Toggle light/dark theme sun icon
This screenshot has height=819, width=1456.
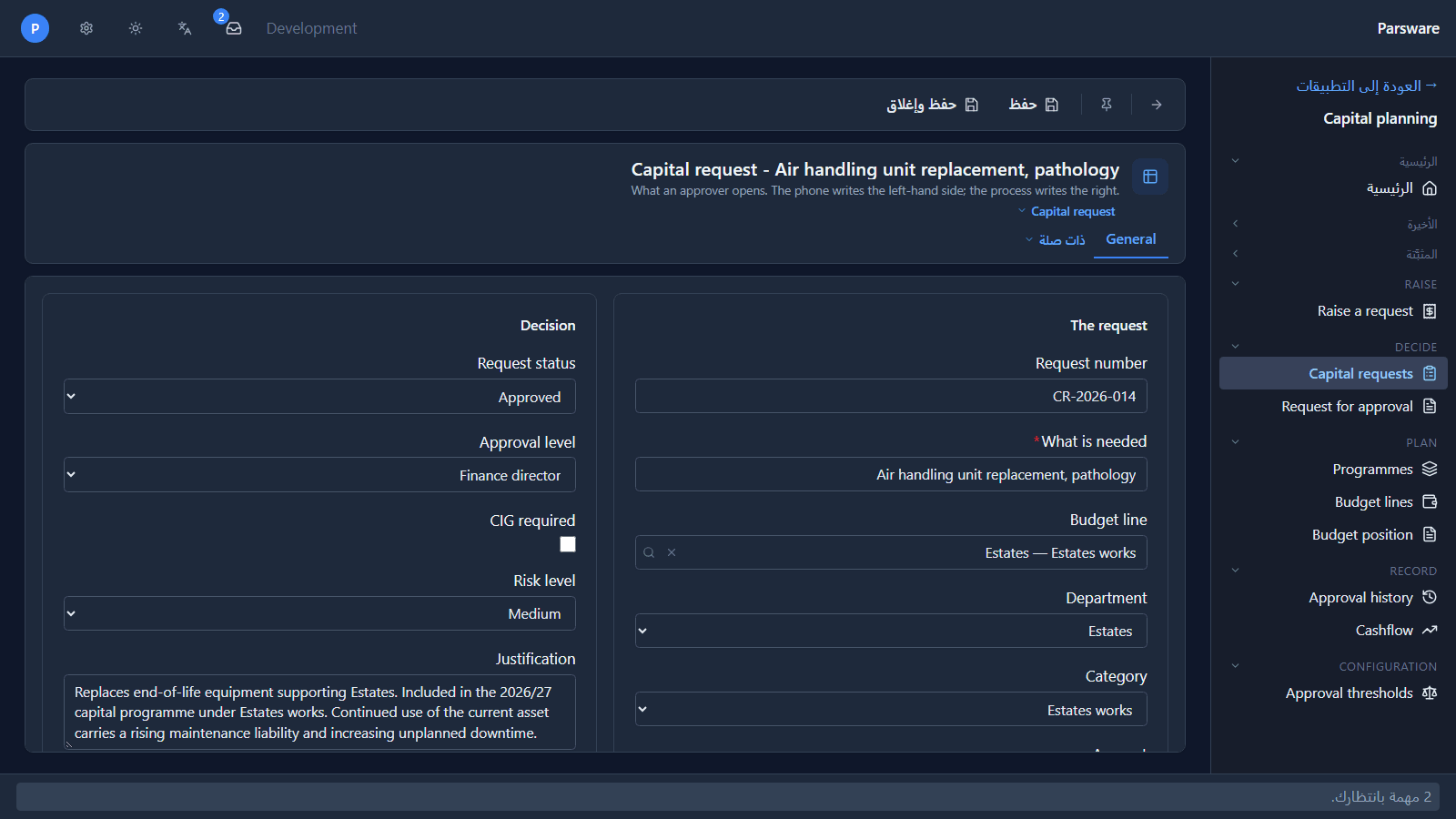click(136, 28)
